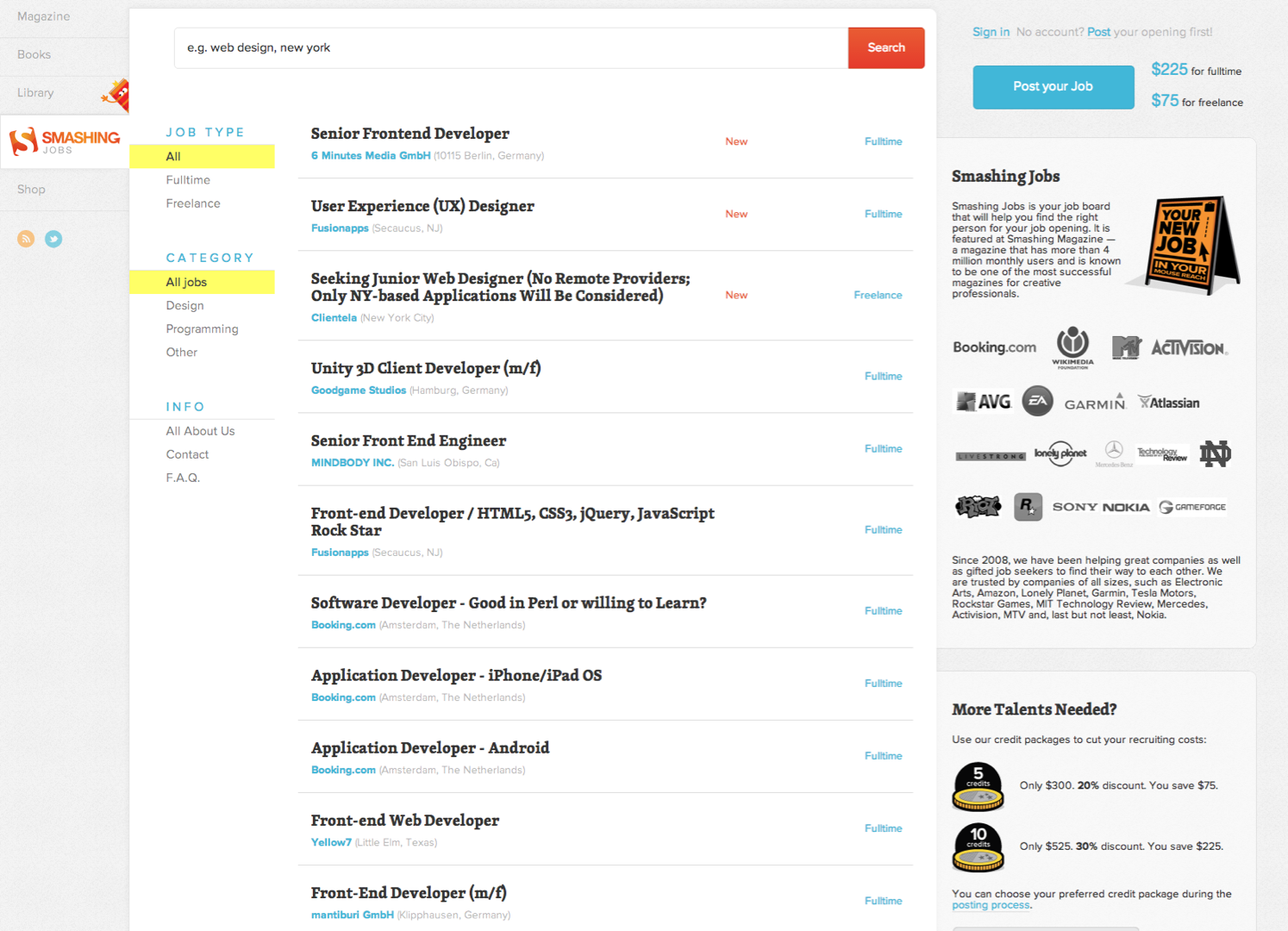
Task: Open the Magazine section
Action: click(44, 16)
